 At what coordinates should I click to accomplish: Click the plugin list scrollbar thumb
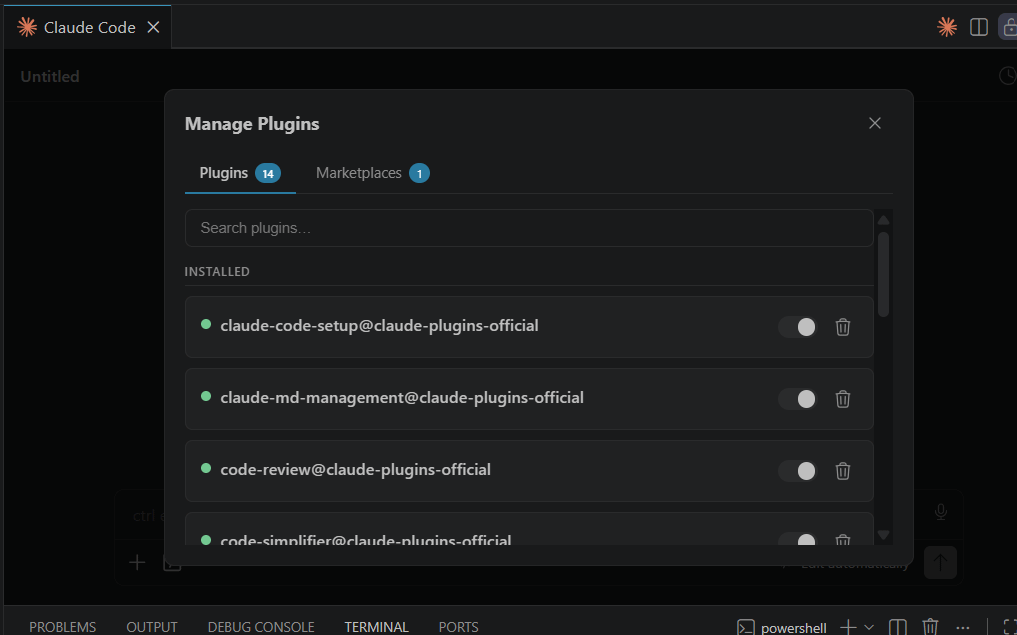click(883, 274)
